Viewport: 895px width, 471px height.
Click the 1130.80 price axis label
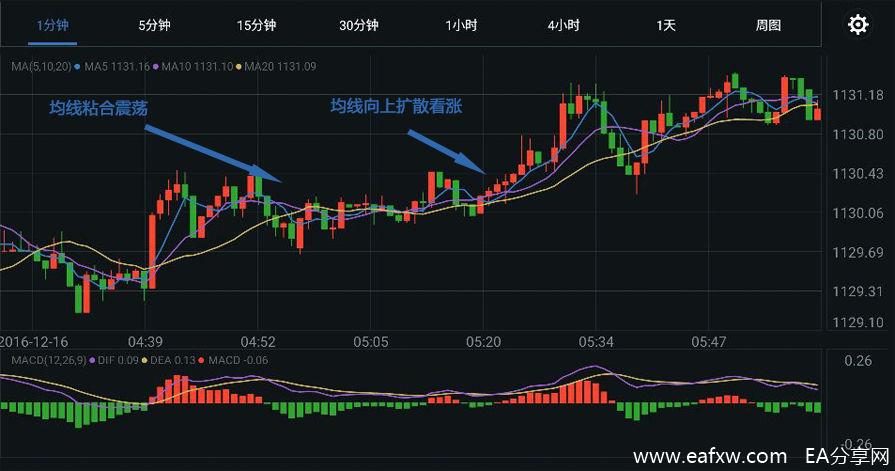pyautogui.click(x=858, y=135)
